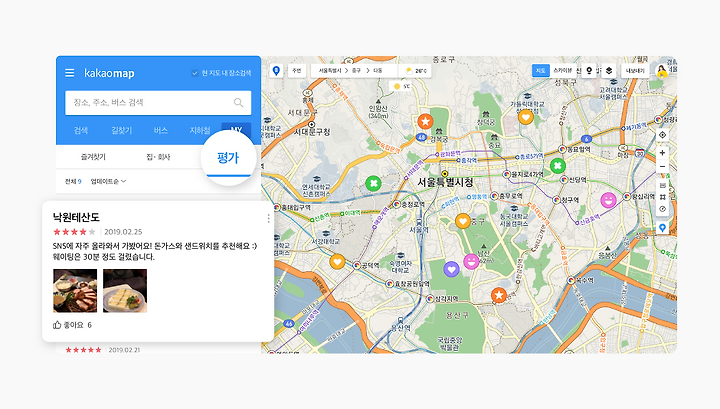Zoom in with the plus button

point(662,152)
